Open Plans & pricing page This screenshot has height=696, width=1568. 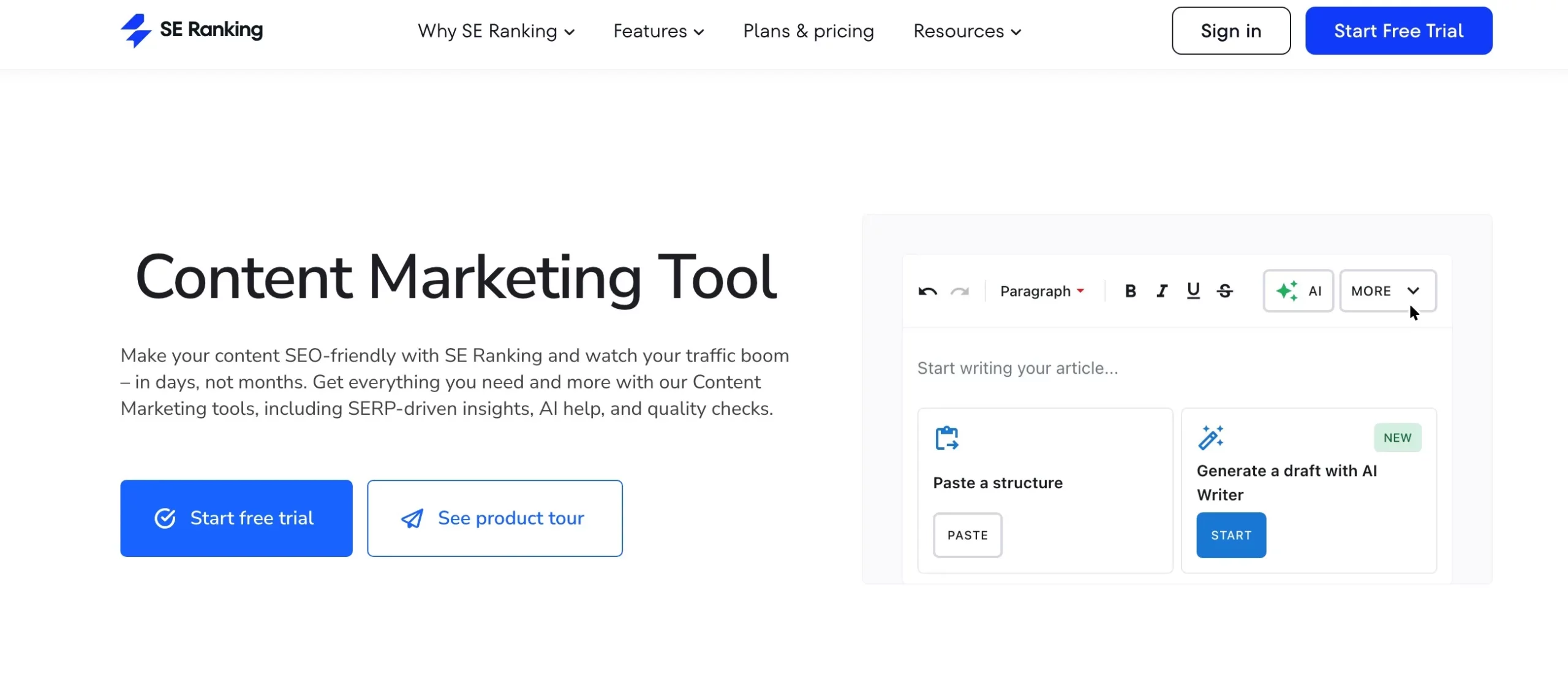(808, 30)
